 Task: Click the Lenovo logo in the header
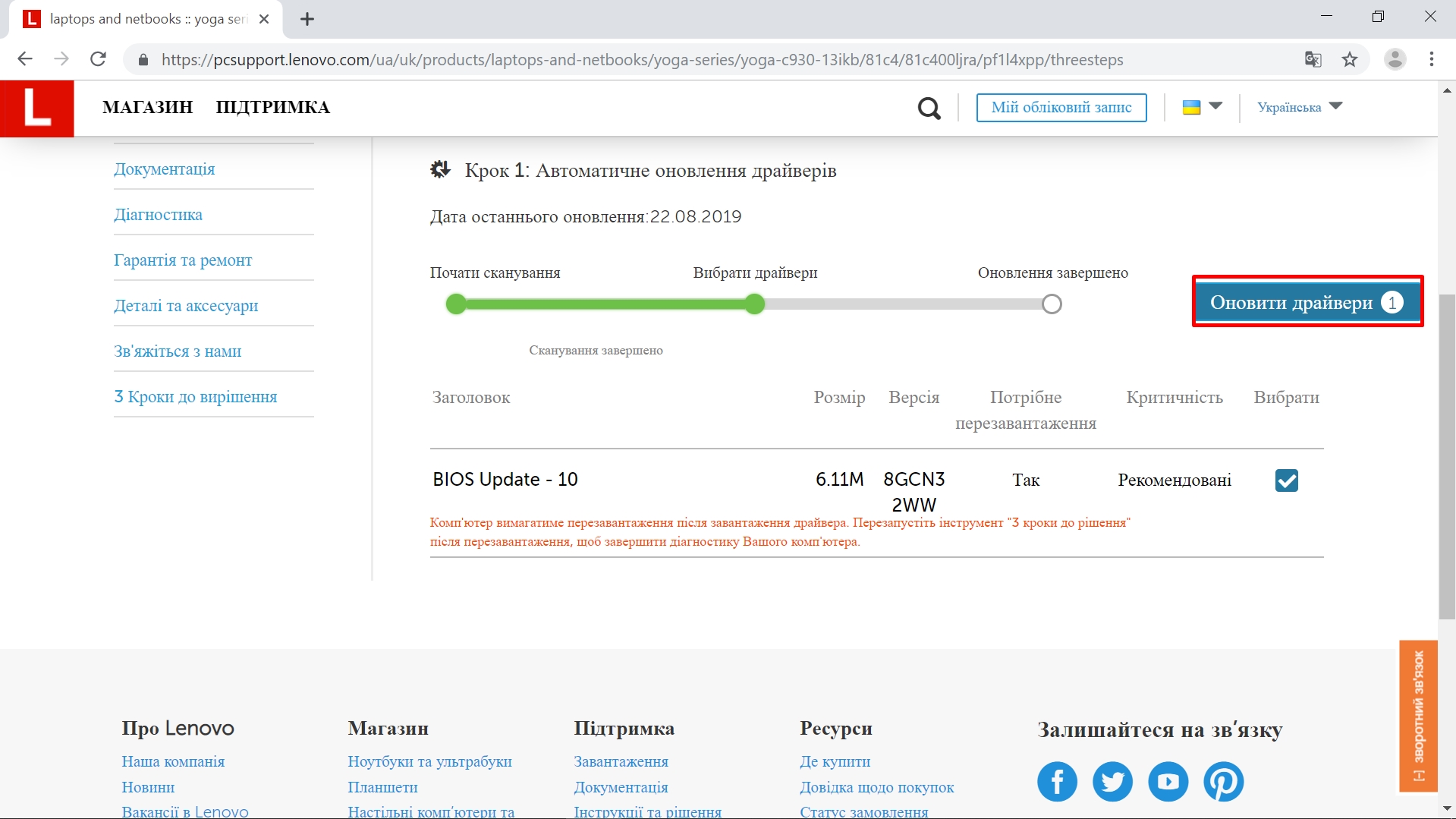(37, 109)
